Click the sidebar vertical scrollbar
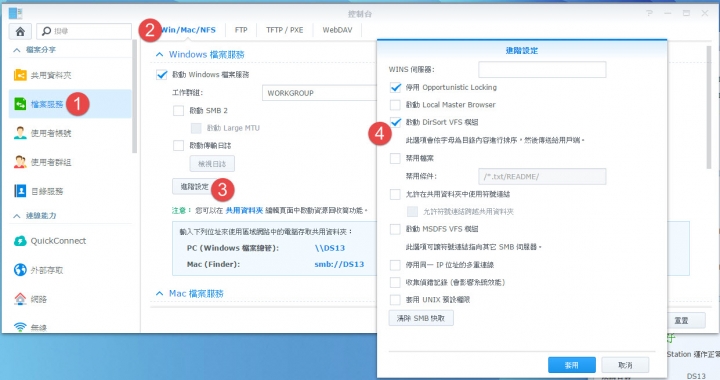The height and width of the screenshot is (380, 720). click(135, 96)
